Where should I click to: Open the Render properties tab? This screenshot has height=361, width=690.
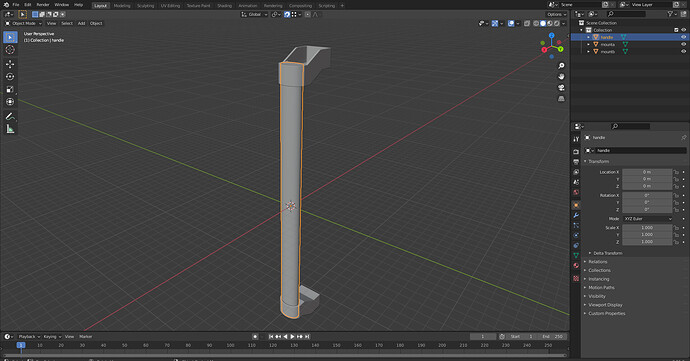(x=576, y=151)
